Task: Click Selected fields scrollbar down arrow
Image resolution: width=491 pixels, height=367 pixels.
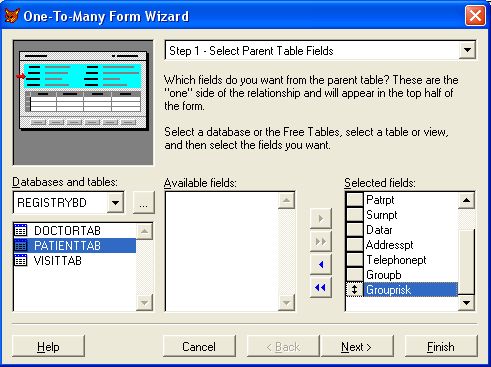Action: [466, 303]
